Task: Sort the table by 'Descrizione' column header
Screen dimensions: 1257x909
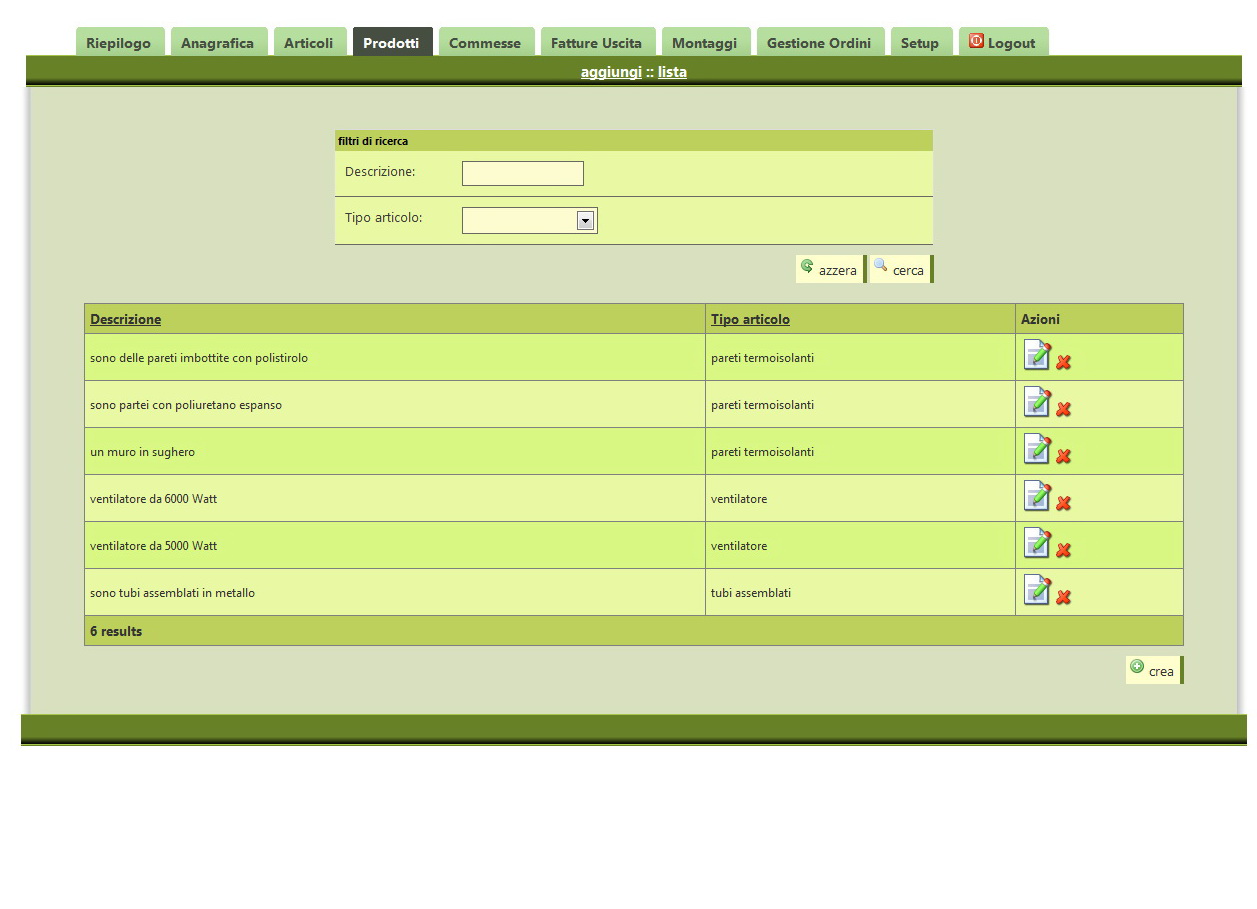Action: (x=126, y=319)
